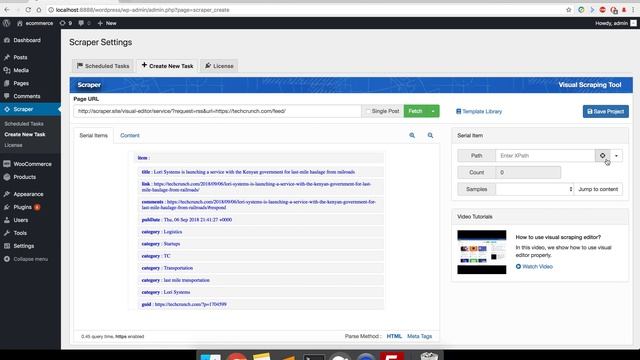Screen dimensions: 640x360
Task: Click the XPath target picker icon
Action: [x=602, y=156]
